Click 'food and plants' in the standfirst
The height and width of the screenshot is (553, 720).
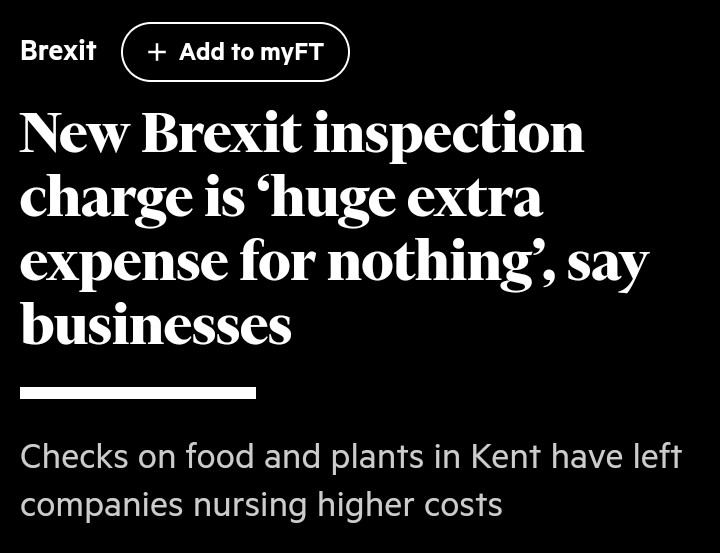304,457
